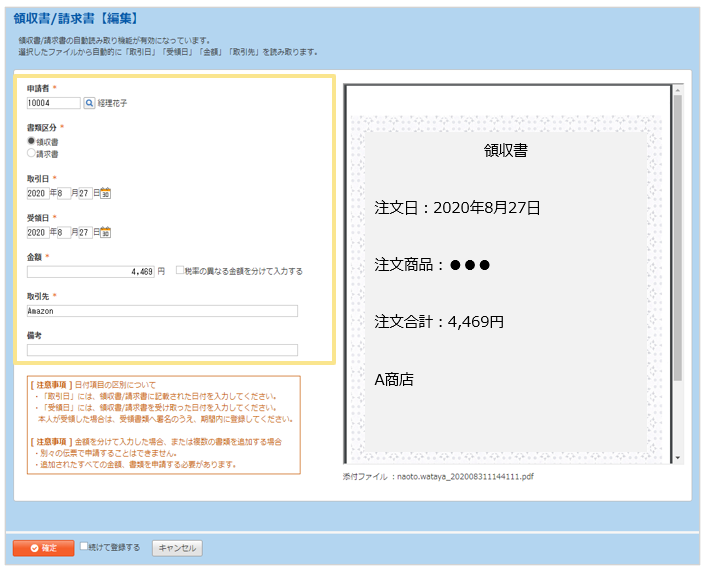Open the 取引日 calendar picker icon
The image size is (705, 571).
click(x=106, y=193)
